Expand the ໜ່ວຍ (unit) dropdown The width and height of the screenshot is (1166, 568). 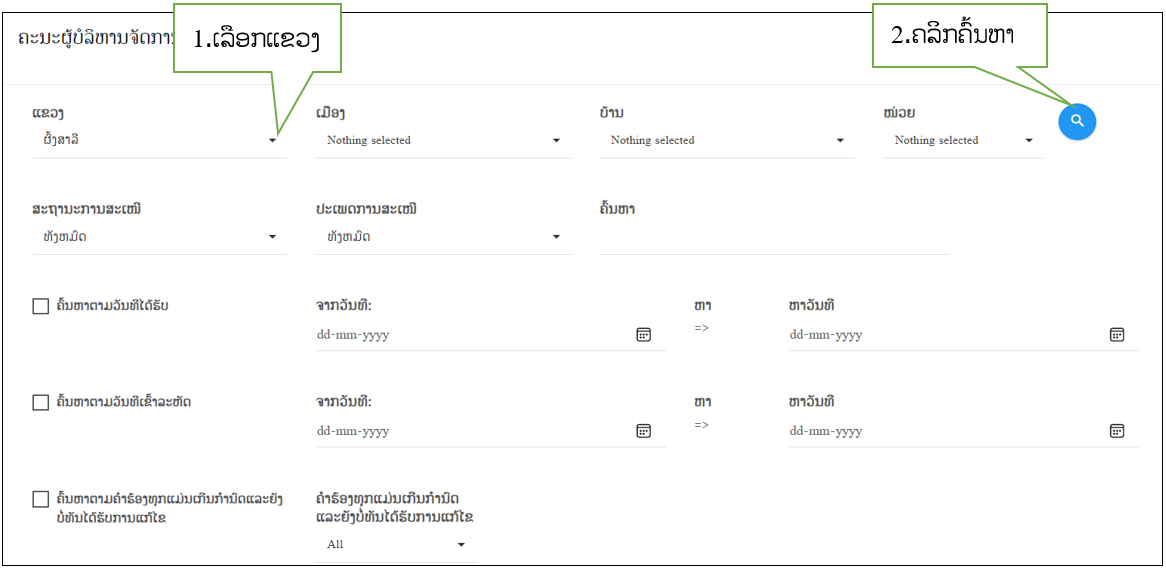[x=963, y=141]
